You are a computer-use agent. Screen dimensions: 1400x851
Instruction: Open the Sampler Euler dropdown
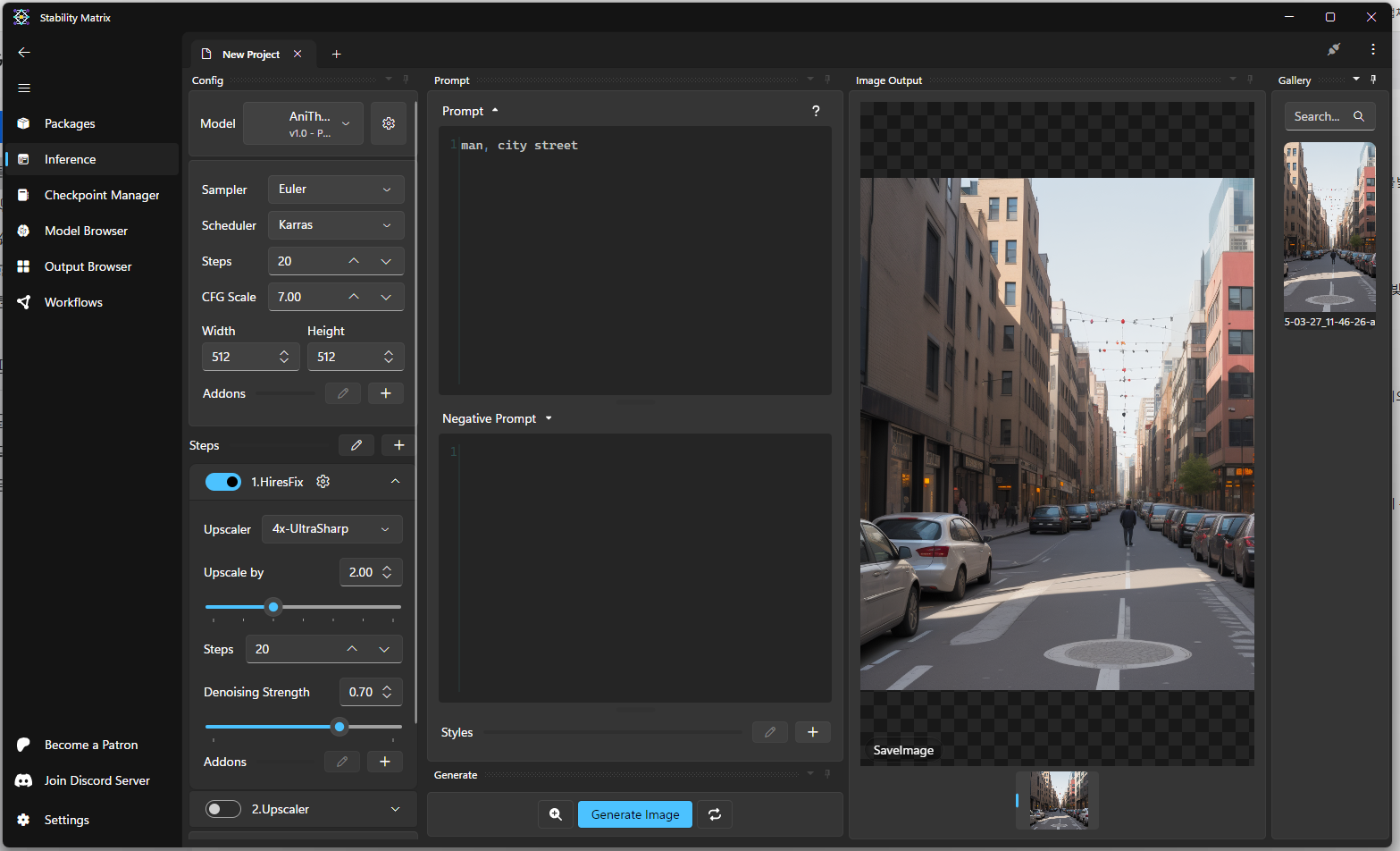[336, 190]
